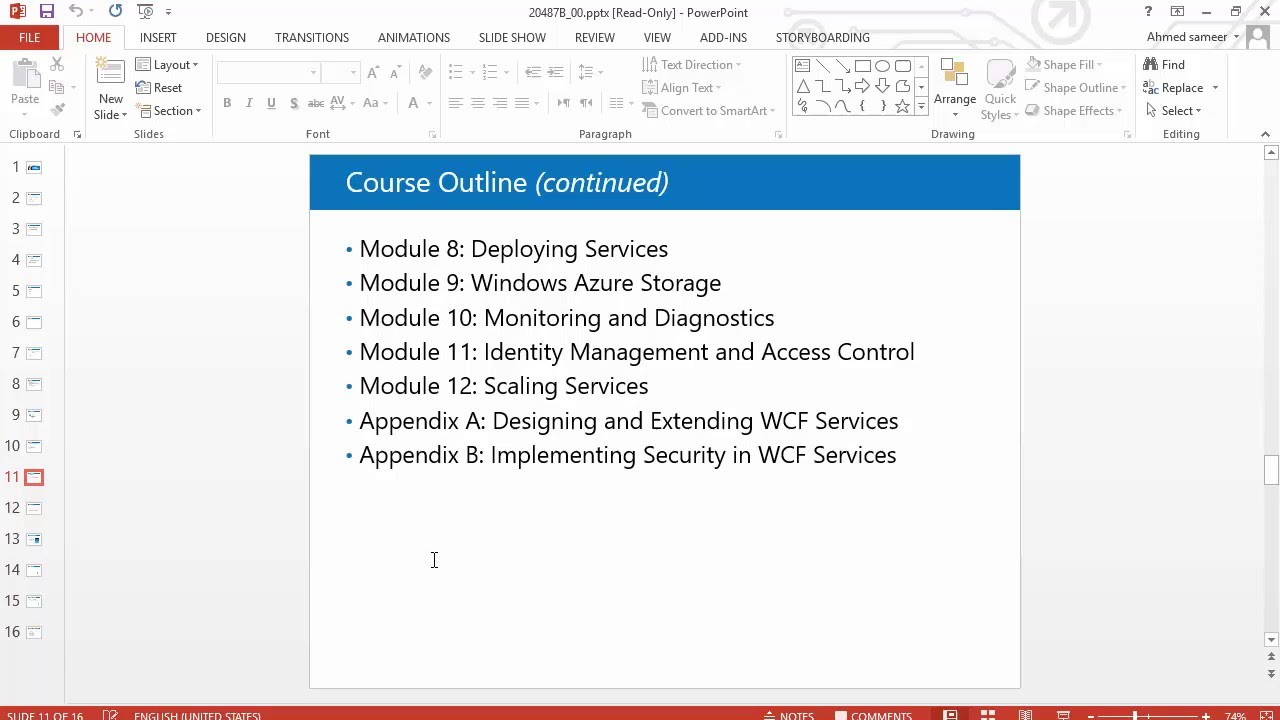
Task: Adjust the zoom slider in status bar
Action: (x=1135, y=715)
